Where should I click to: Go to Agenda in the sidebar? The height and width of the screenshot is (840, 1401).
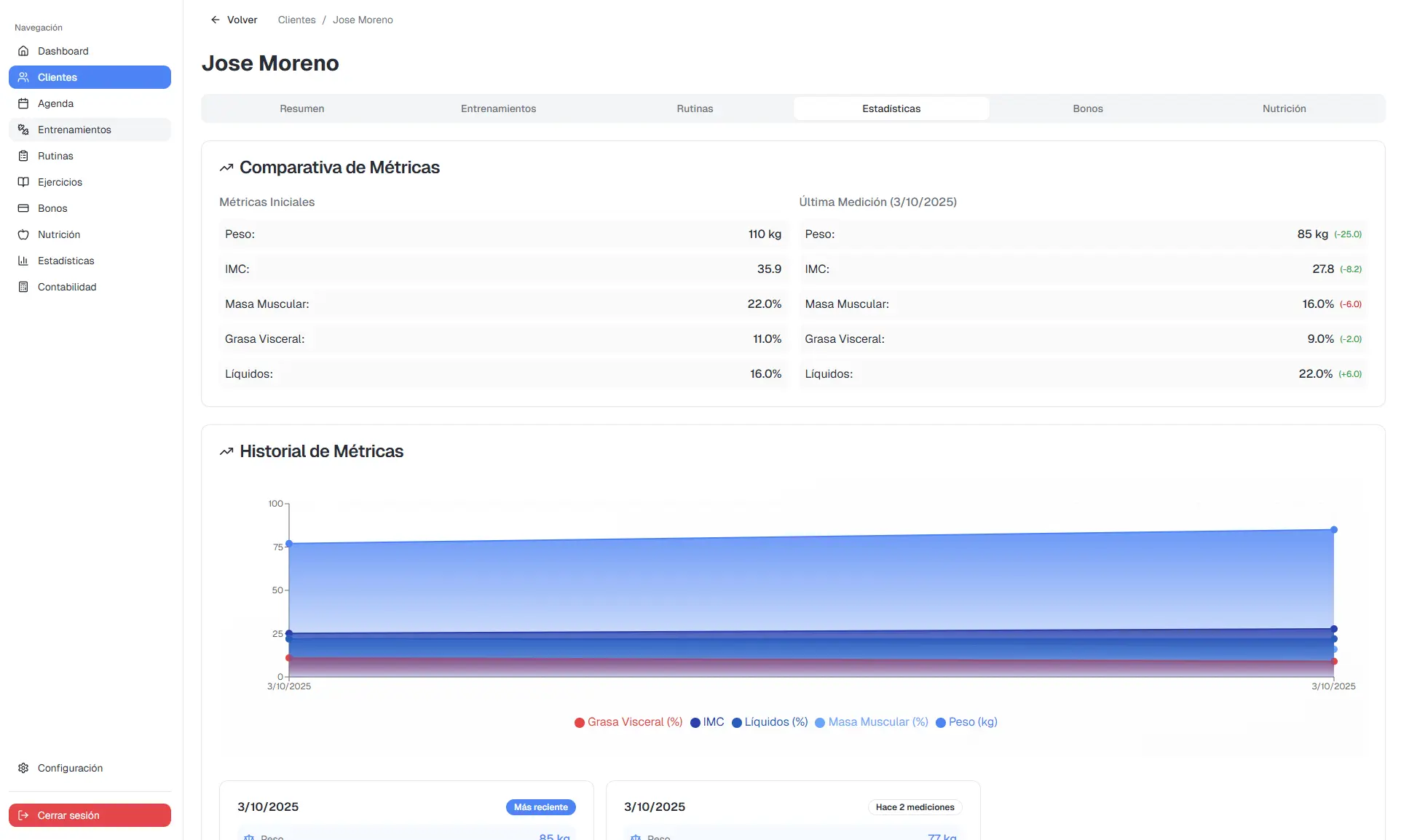90,103
